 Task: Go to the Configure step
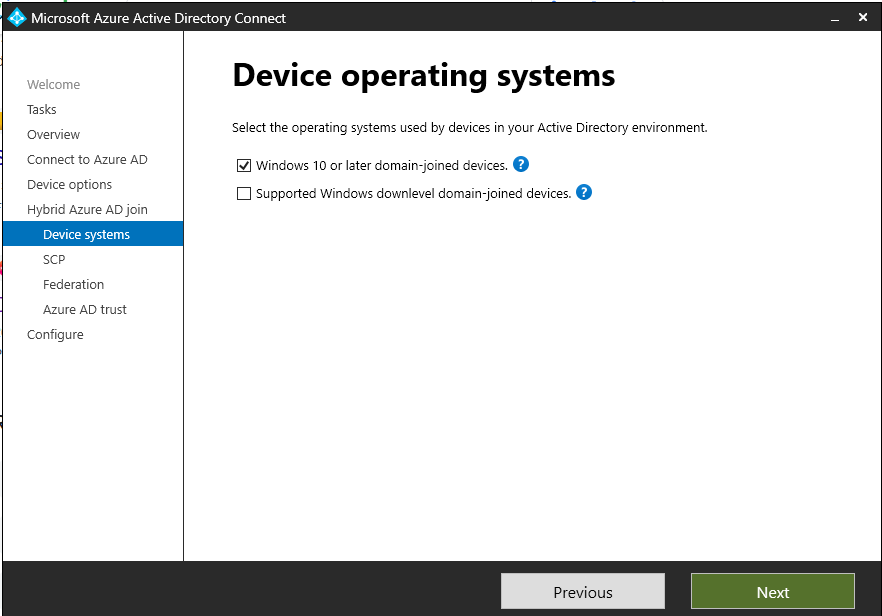[56, 335]
